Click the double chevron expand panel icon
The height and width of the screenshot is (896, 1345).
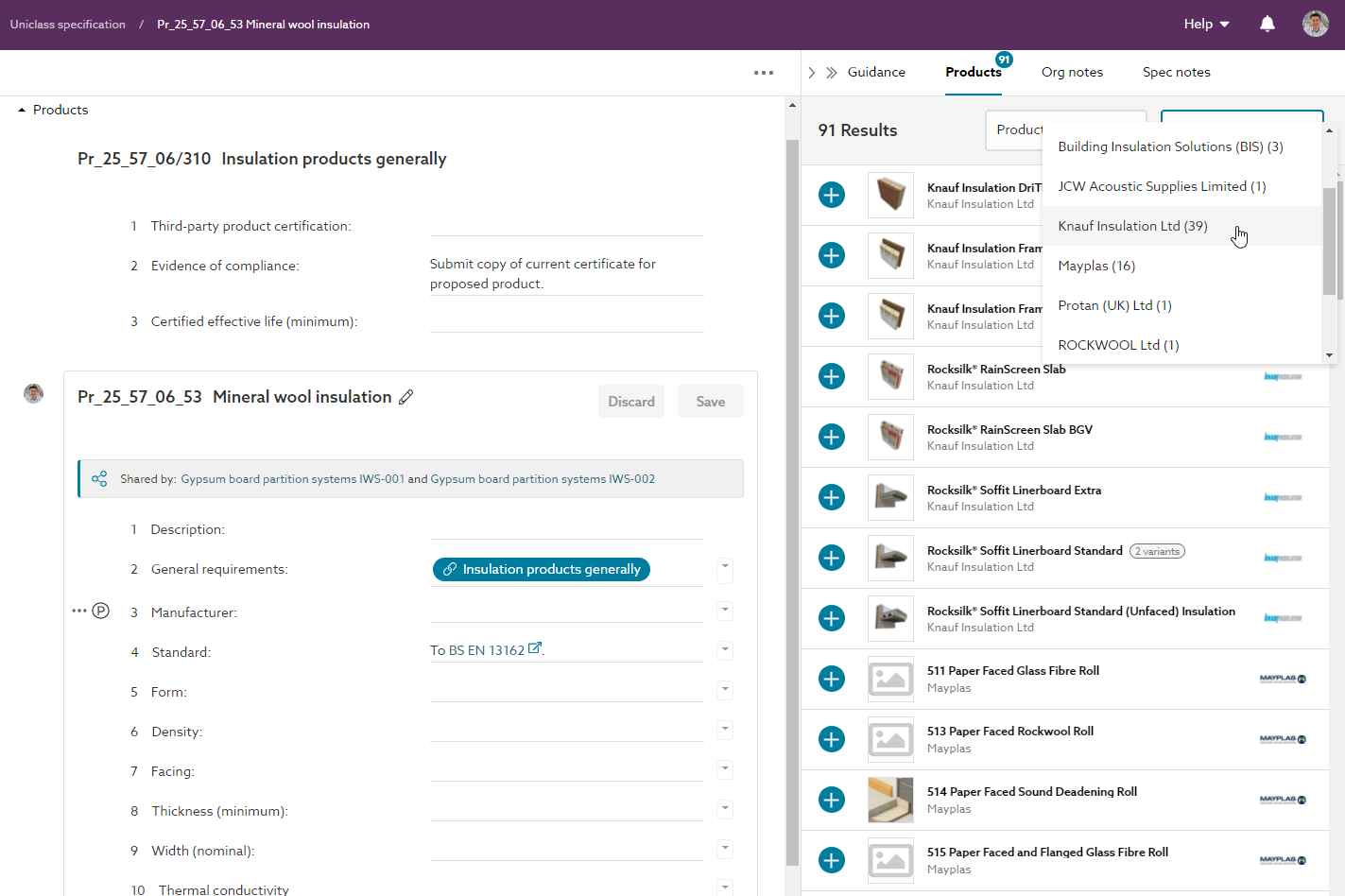[x=832, y=73]
